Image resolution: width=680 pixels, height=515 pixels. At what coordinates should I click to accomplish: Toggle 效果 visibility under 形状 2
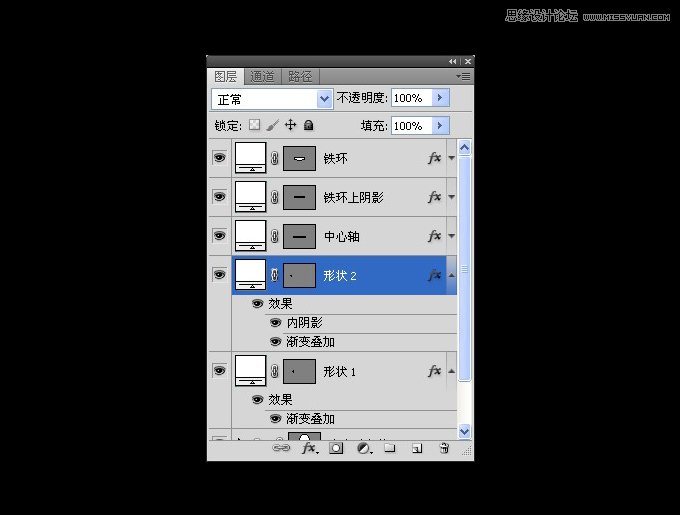pos(258,303)
